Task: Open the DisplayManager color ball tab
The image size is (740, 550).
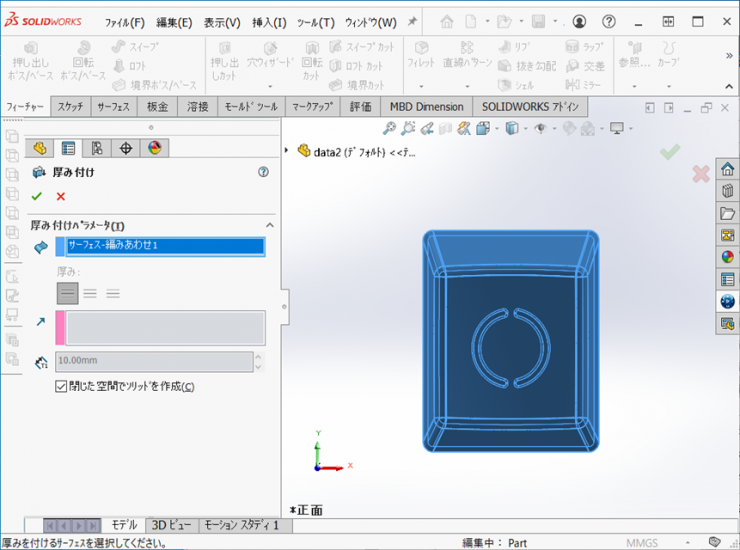Action: point(154,148)
